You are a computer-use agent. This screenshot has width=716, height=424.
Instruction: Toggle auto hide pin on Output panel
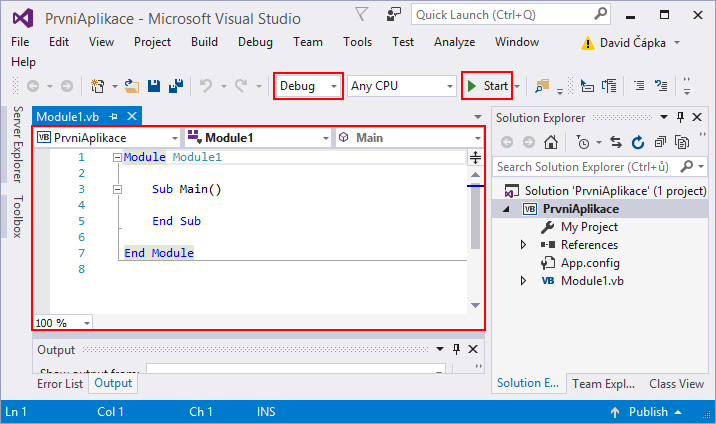456,349
